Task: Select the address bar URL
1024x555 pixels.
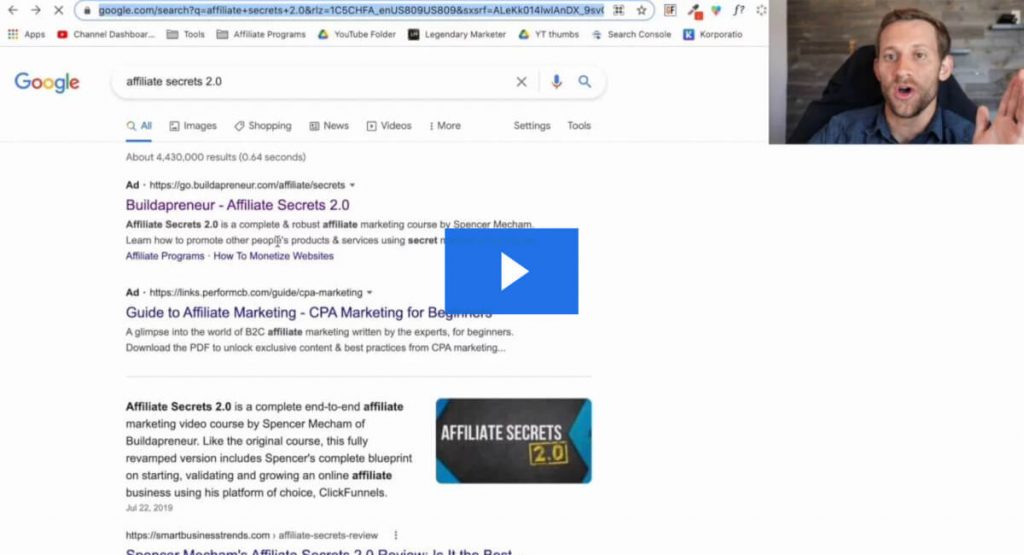Action: (x=351, y=10)
